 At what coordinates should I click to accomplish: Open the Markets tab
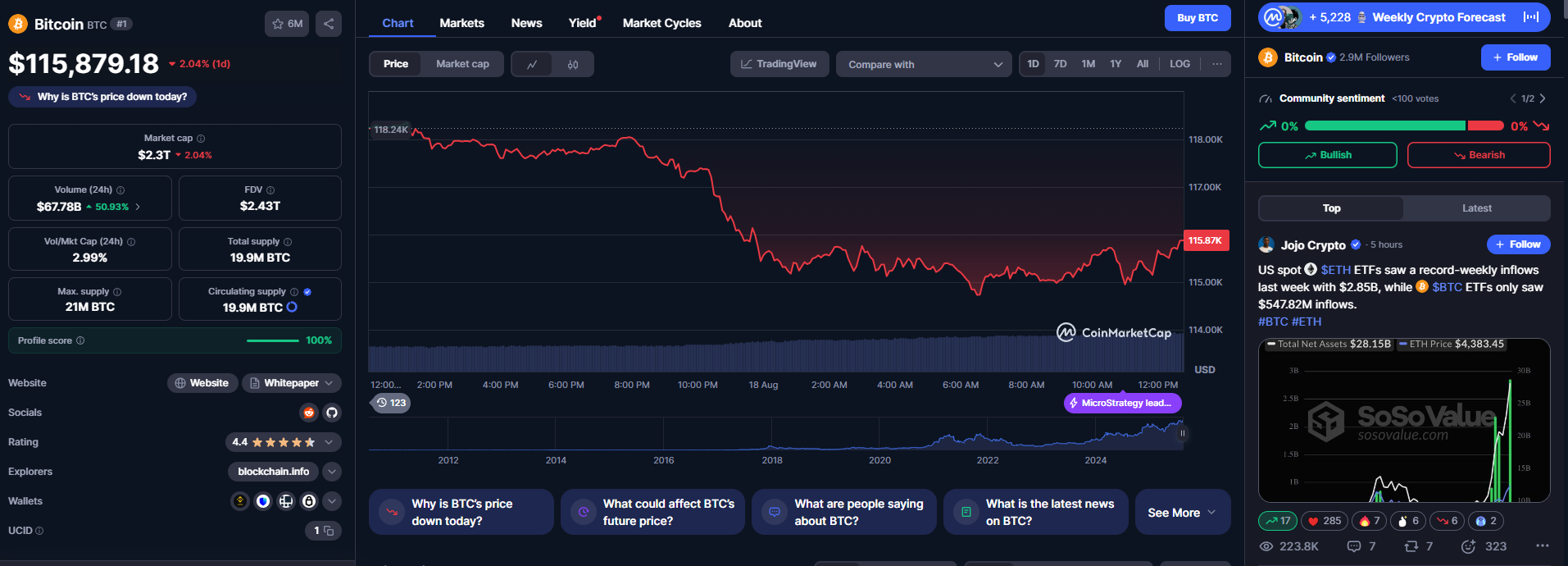tap(462, 23)
